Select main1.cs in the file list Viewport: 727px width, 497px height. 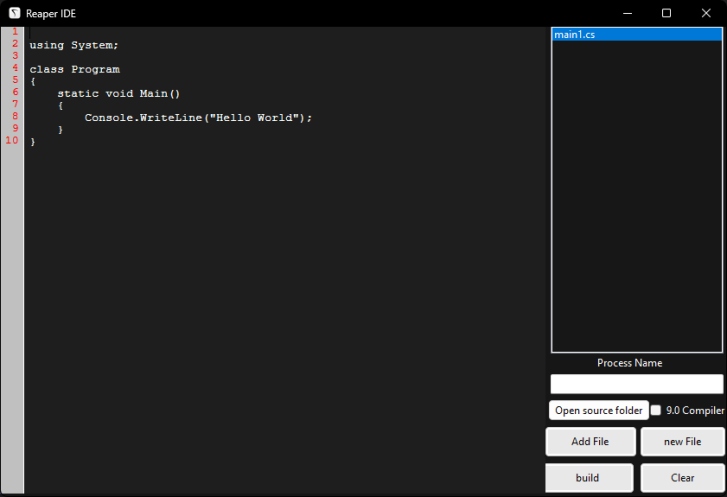(637, 35)
